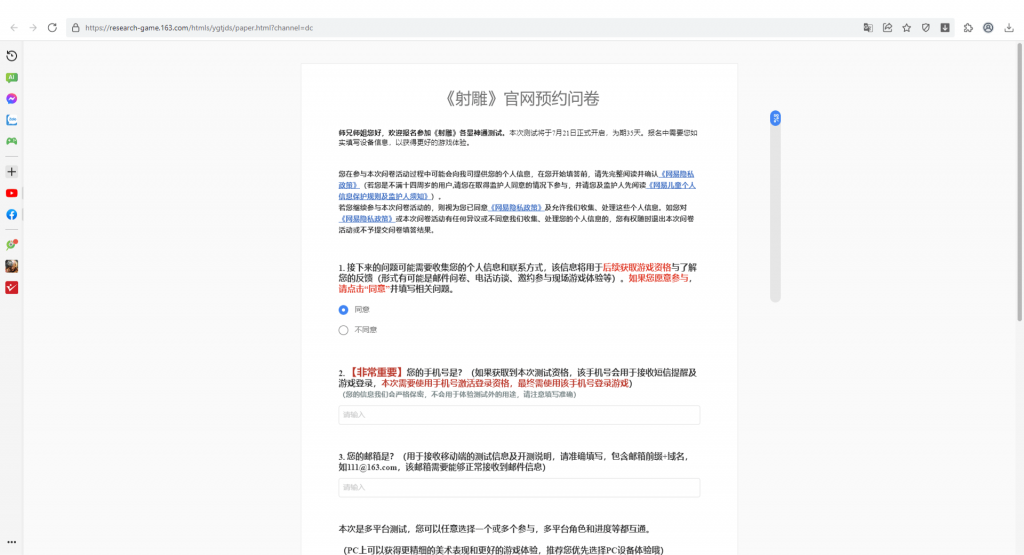Click the red text 后续获取游戏资格

637,267
